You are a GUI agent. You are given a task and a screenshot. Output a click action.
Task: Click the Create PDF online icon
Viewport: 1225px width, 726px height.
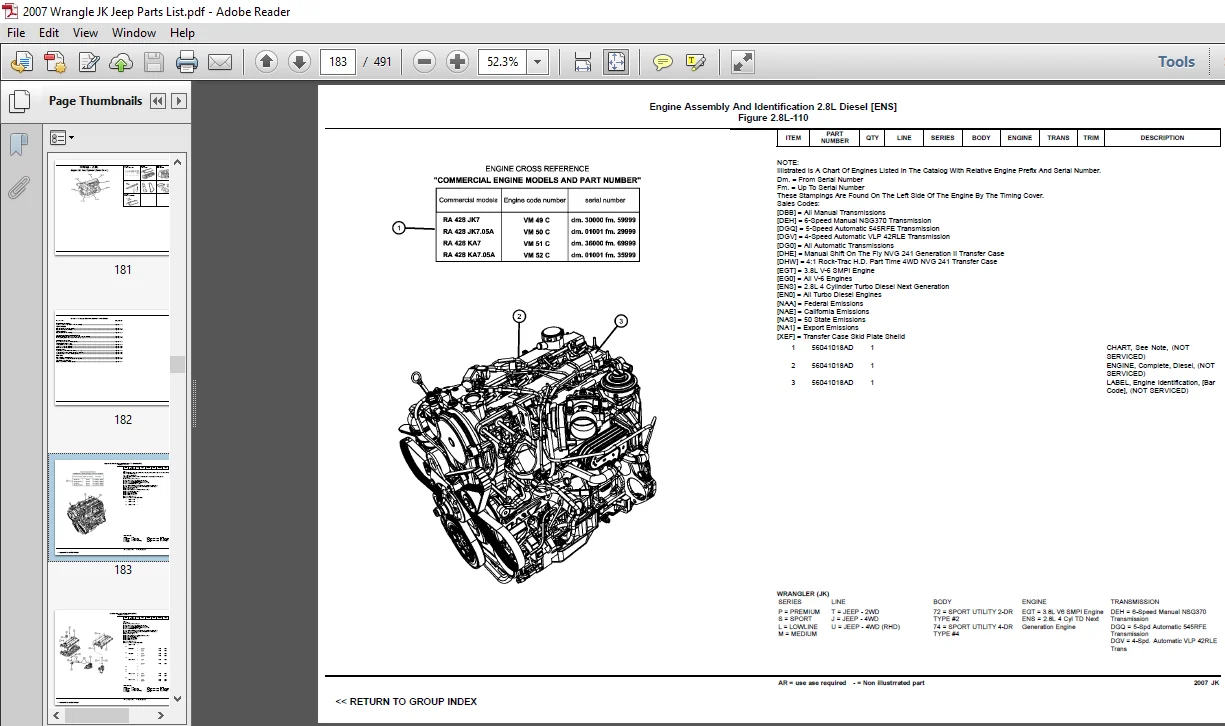[x=54, y=62]
